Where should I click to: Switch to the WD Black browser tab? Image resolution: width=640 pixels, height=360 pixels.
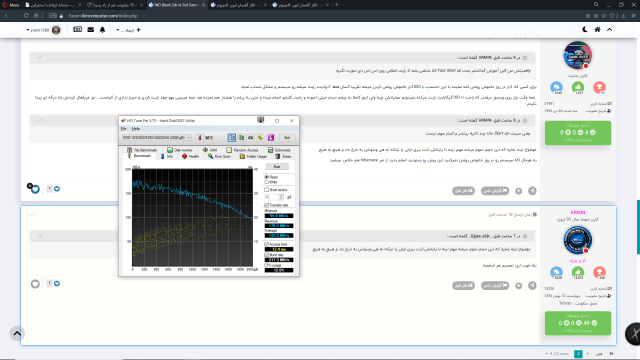click(x=177, y=5)
